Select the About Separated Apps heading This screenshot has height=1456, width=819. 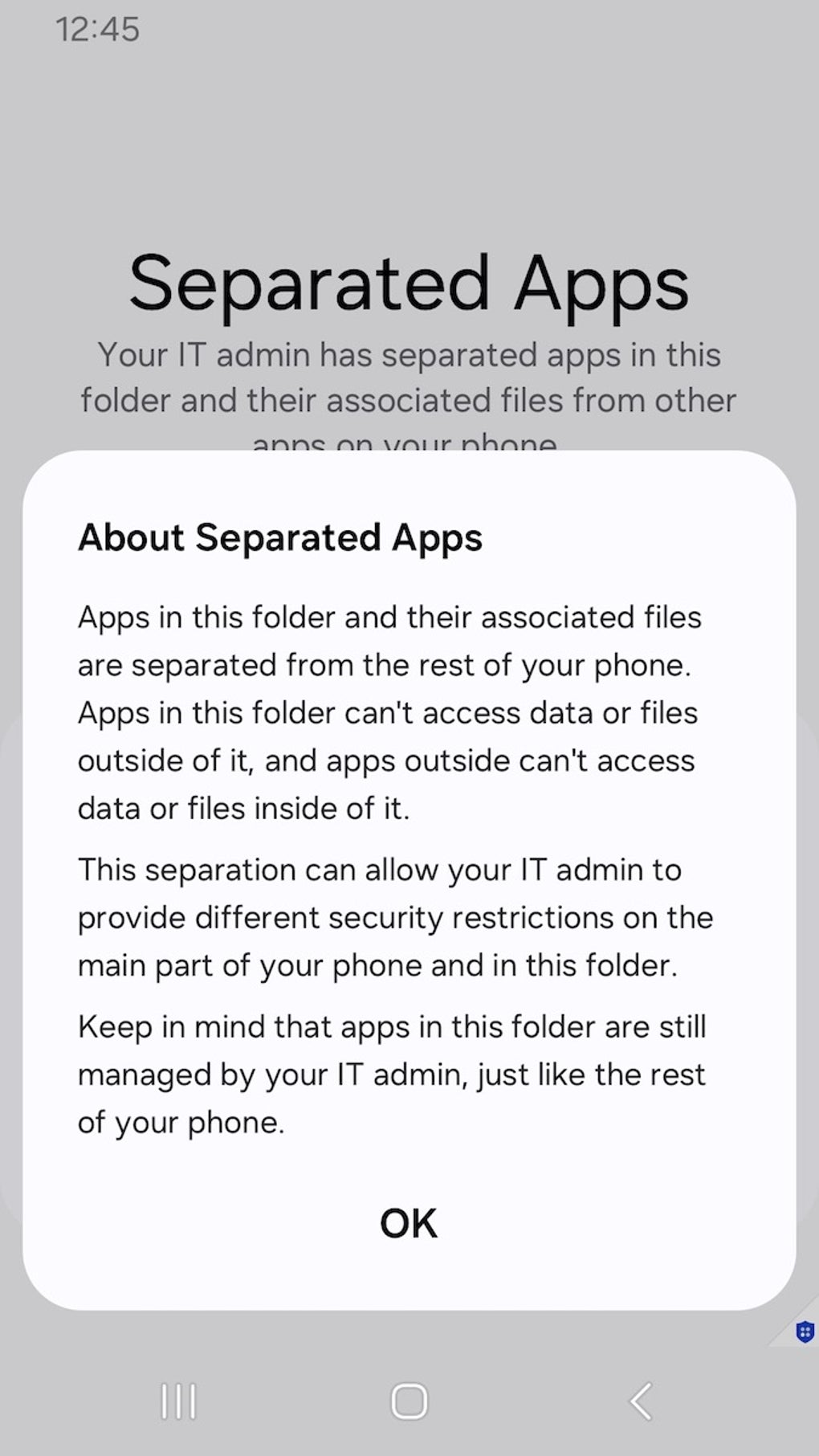pyautogui.click(x=280, y=537)
